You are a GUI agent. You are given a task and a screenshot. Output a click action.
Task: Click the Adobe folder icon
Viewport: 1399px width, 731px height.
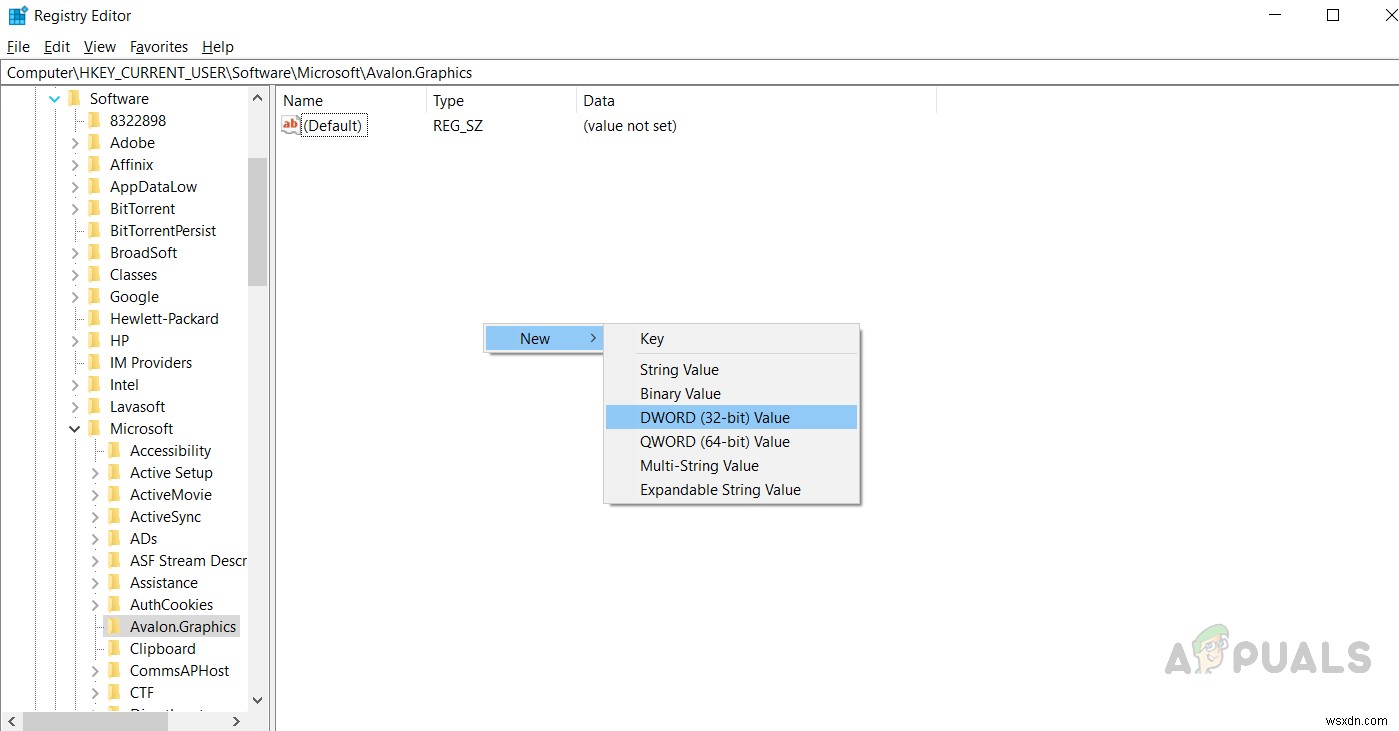[x=94, y=142]
